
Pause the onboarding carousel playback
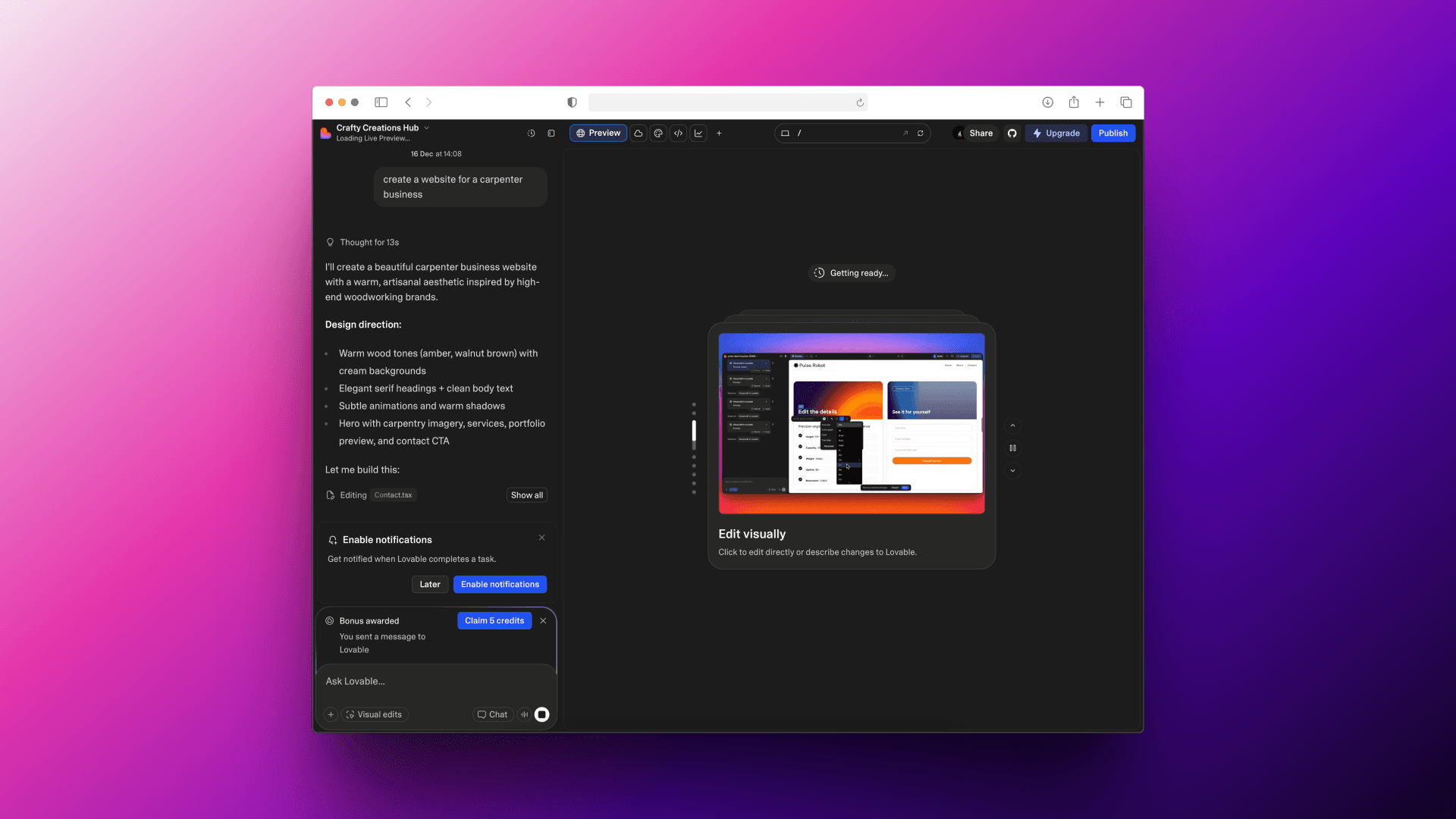[x=1012, y=448]
